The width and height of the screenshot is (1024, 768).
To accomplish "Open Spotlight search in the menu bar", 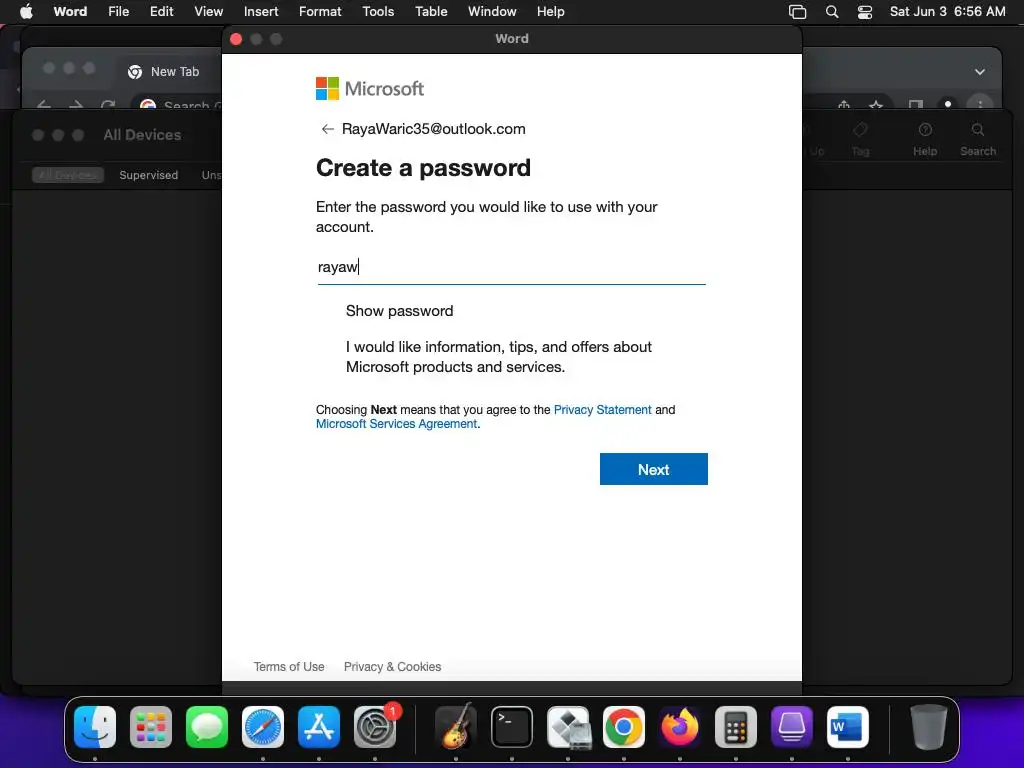I will click(x=832, y=12).
